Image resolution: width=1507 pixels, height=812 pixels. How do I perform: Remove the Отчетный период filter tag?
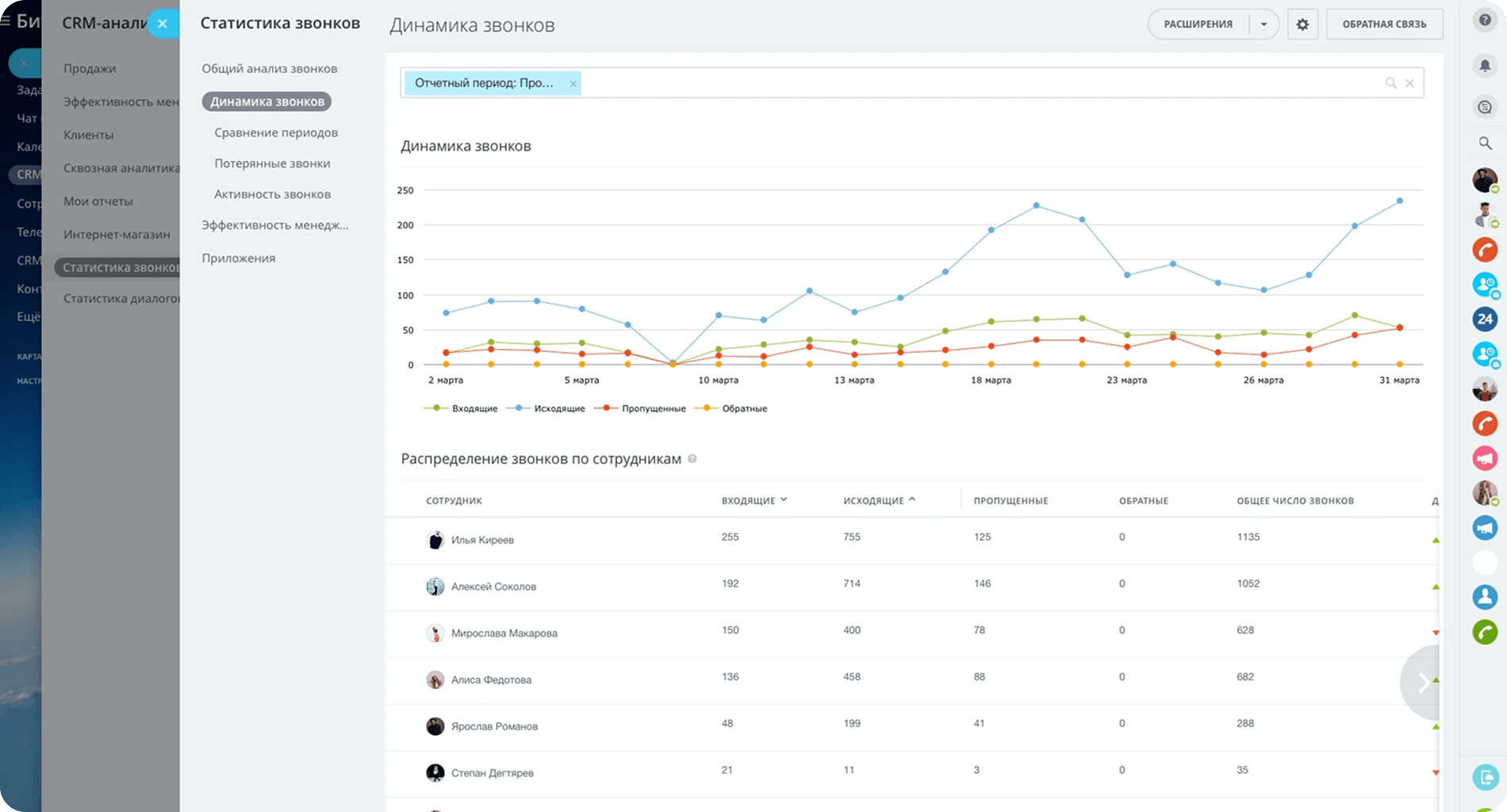click(573, 83)
